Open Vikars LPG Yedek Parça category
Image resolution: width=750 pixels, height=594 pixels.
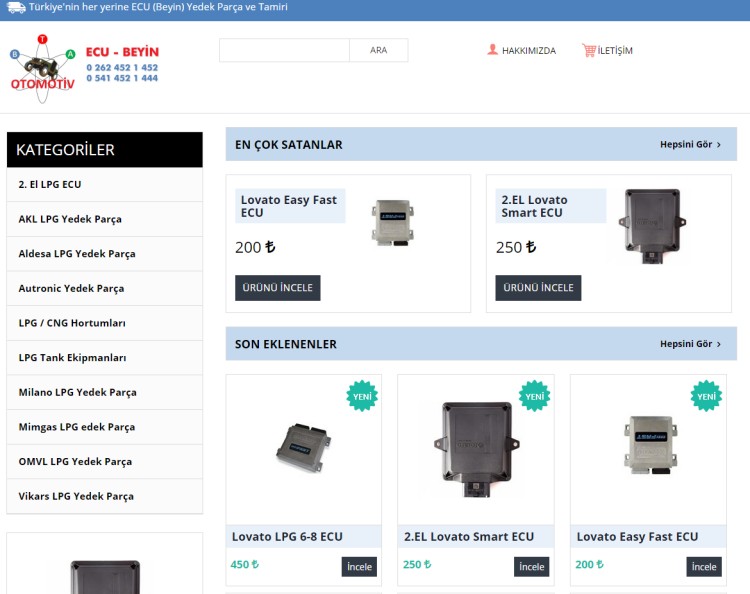(x=105, y=496)
